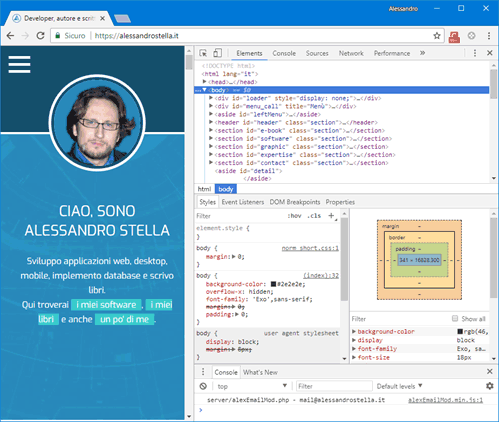Open the hamburger menu on the webpage

click(19, 64)
